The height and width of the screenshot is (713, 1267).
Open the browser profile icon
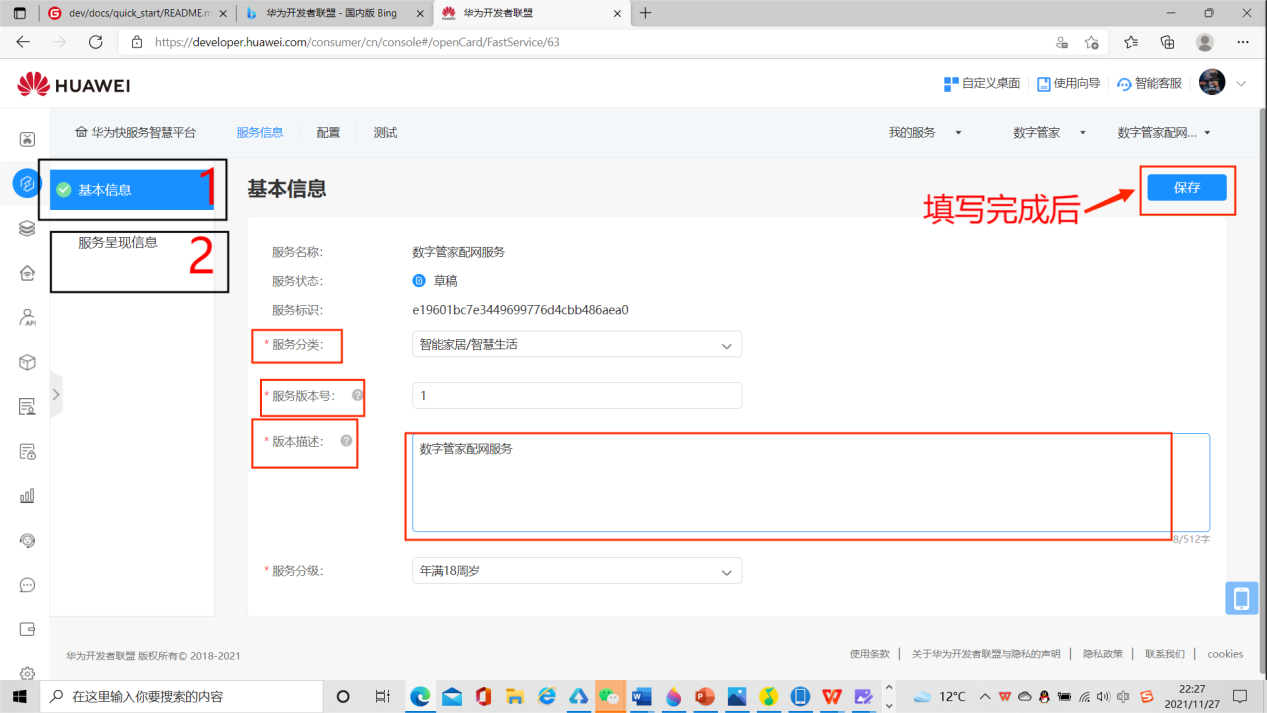point(1205,42)
